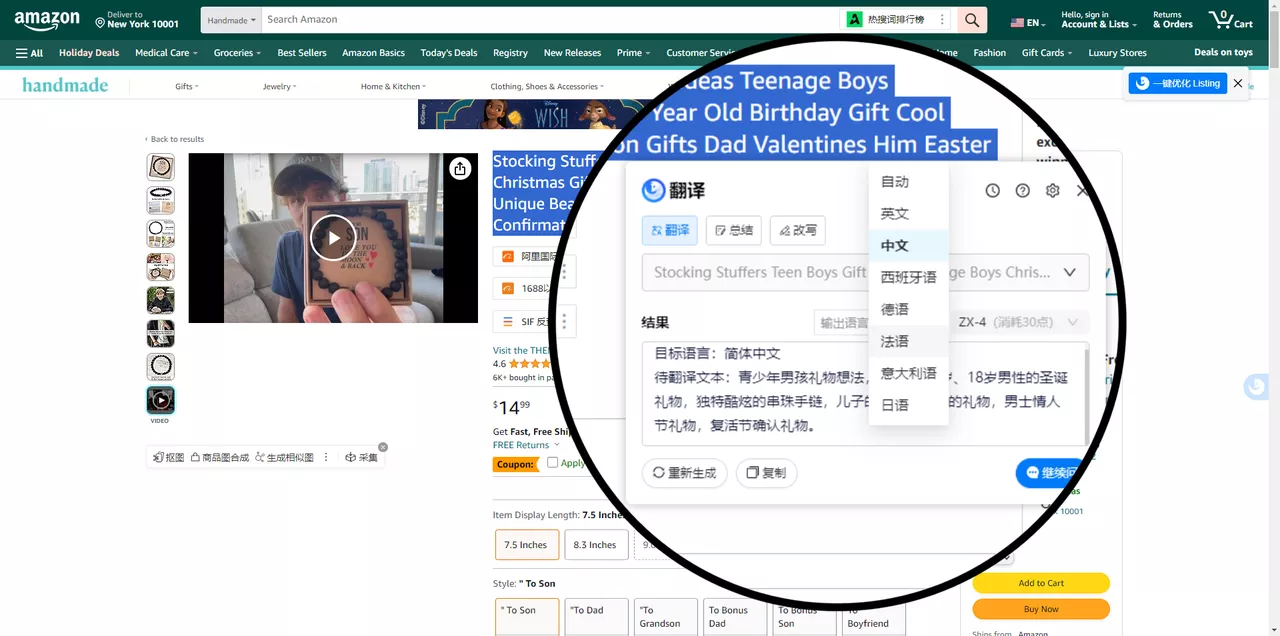
Task: Click the Back to results link
Action: [177, 139]
